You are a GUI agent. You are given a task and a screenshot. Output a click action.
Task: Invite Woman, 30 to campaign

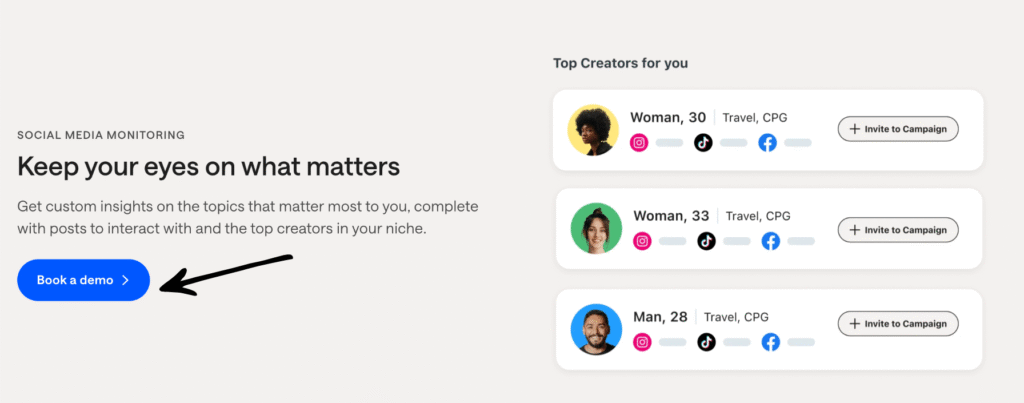898,129
